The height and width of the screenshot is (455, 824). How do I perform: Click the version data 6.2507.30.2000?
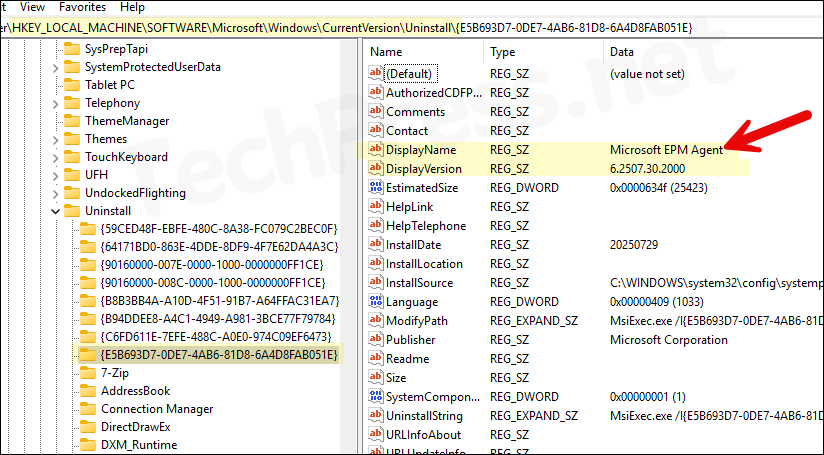(647, 169)
